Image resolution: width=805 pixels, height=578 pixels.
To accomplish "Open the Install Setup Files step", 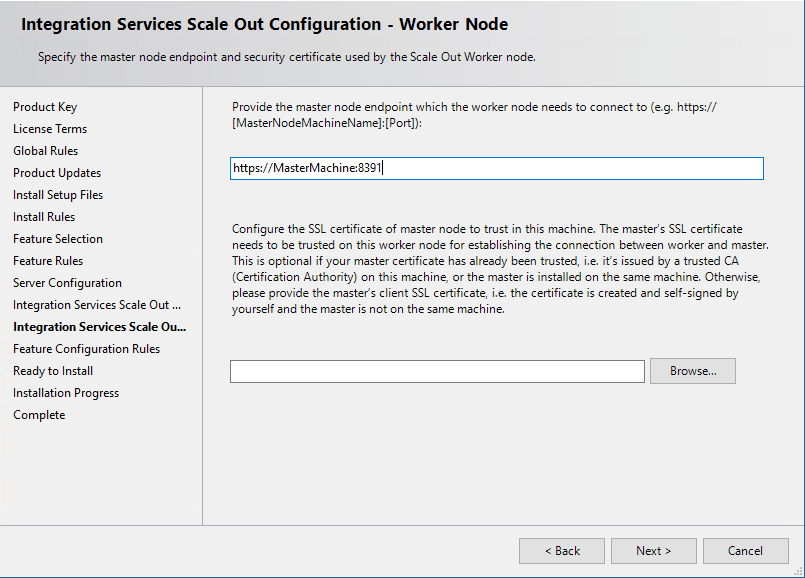I will [x=57, y=194].
